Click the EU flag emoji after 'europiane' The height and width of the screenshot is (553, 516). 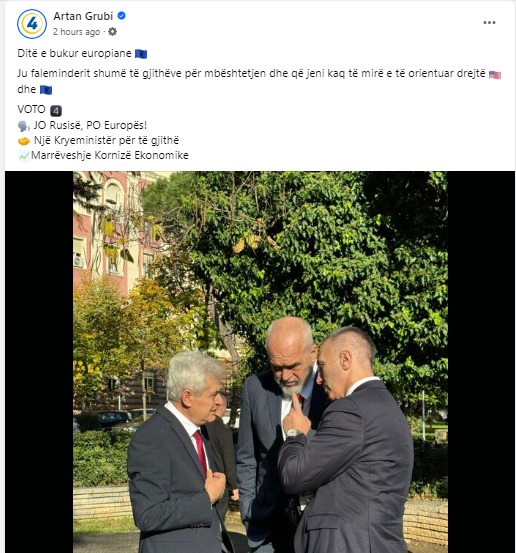pyautogui.click(x=141, y=54)
